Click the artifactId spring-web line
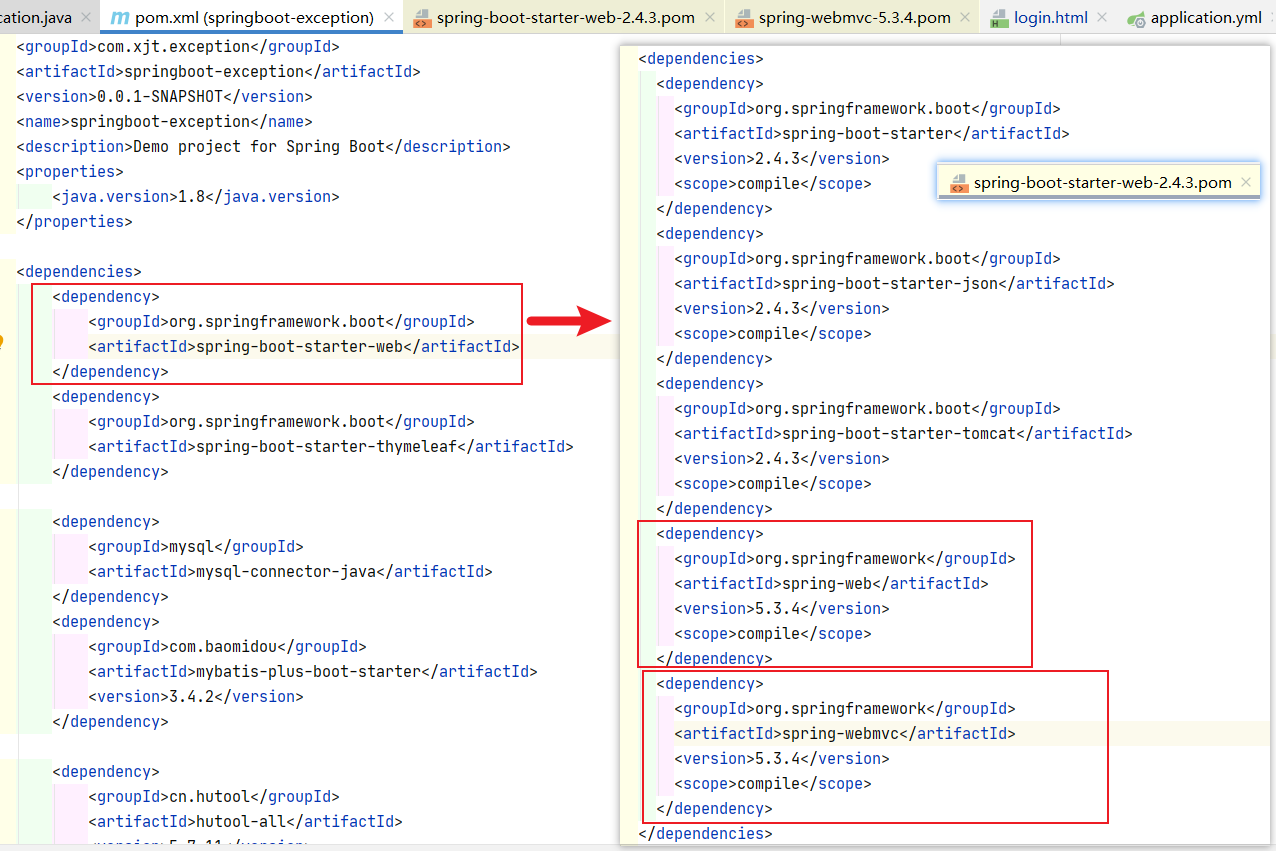The height and width of the screenshot is (851, 1276). pos(831,584)
